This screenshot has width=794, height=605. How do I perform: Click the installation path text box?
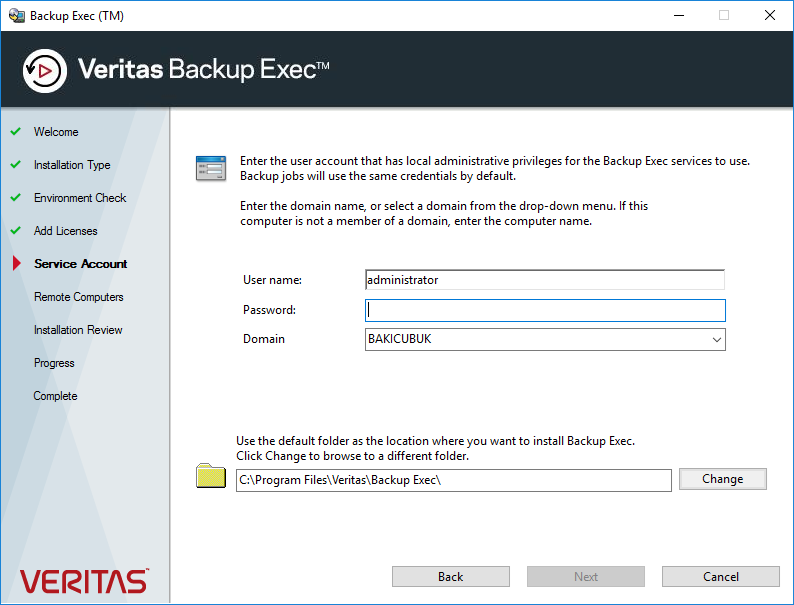453,481
